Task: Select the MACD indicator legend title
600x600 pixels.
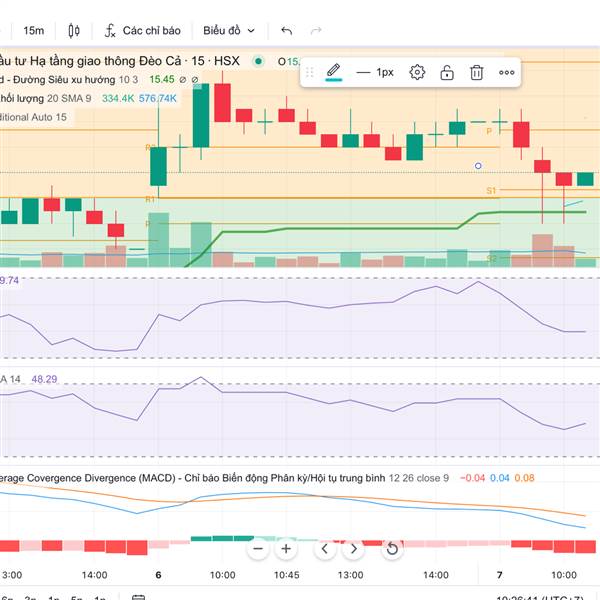Action: [x=192, y=478]
